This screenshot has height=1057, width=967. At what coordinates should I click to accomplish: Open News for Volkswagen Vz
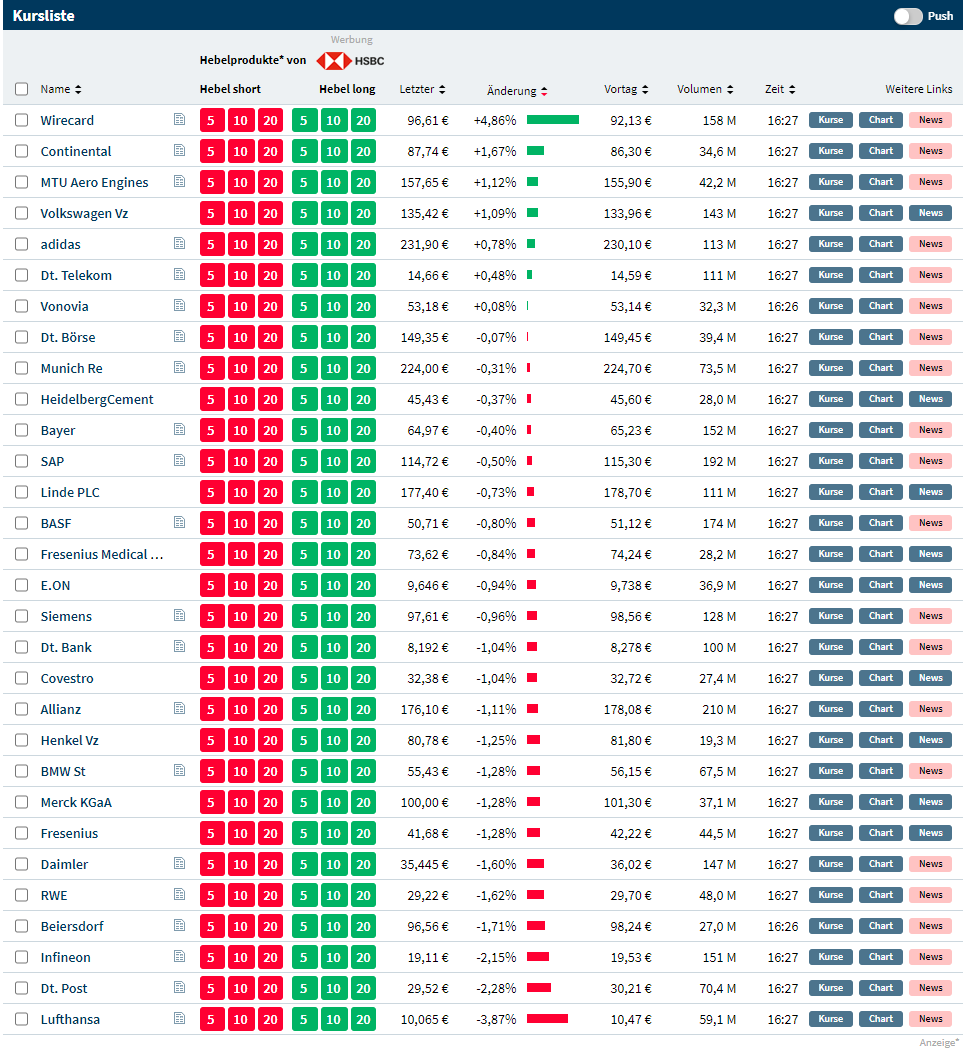coord(931,213)
